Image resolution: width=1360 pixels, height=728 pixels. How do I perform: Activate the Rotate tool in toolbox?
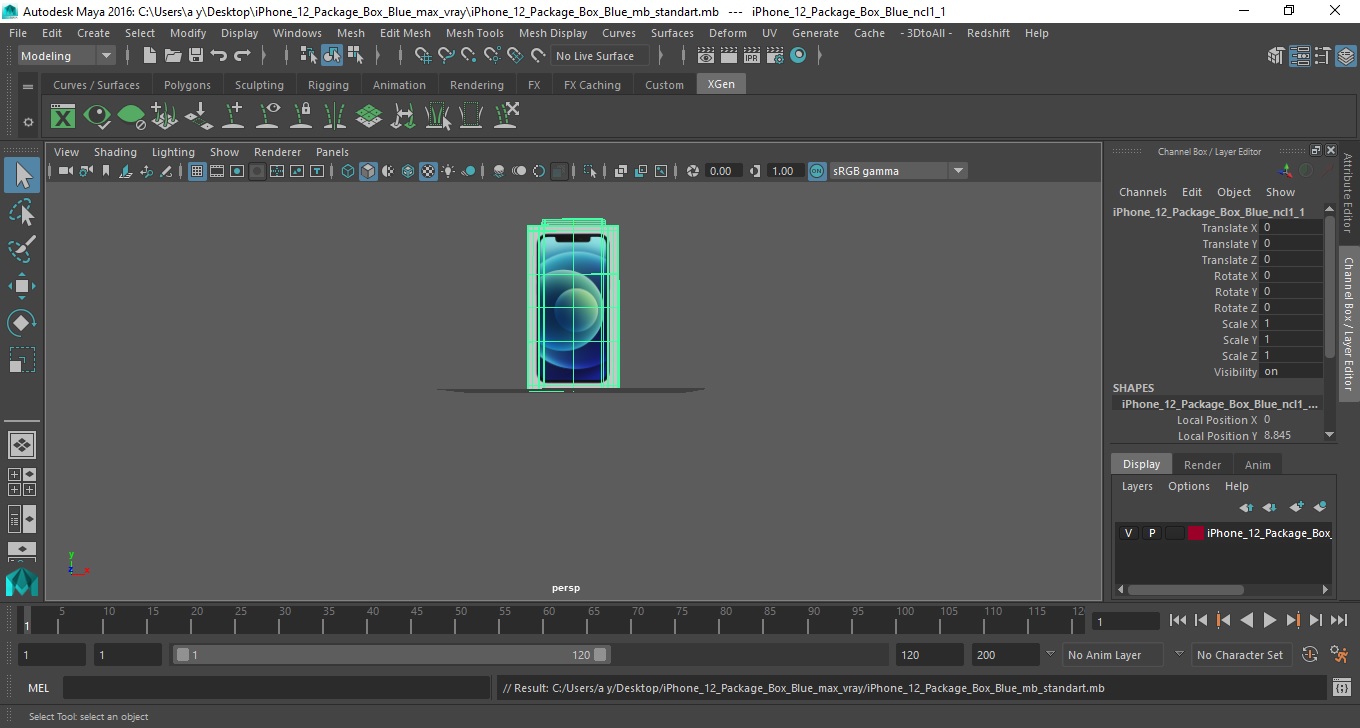[22, 323]
